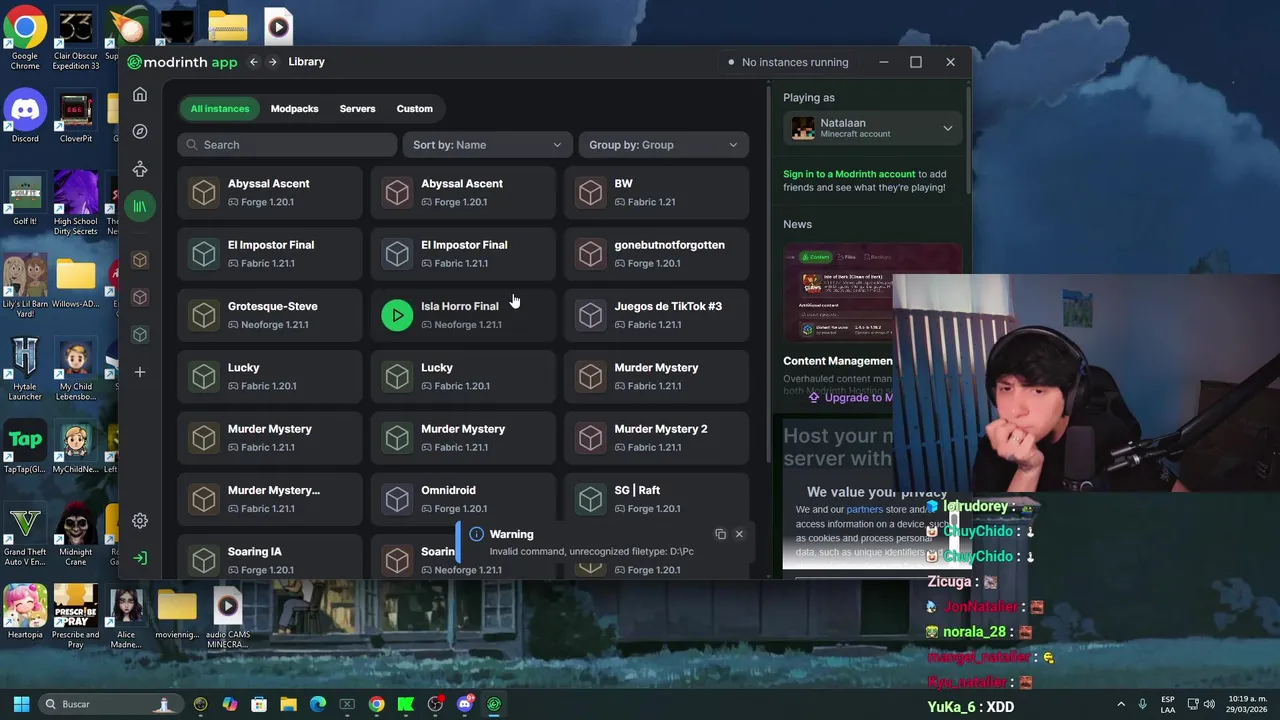Open the Murder Mystery 2 instance
The width and height of the screenshot is (1280, 720).
(x=657, y=438)
